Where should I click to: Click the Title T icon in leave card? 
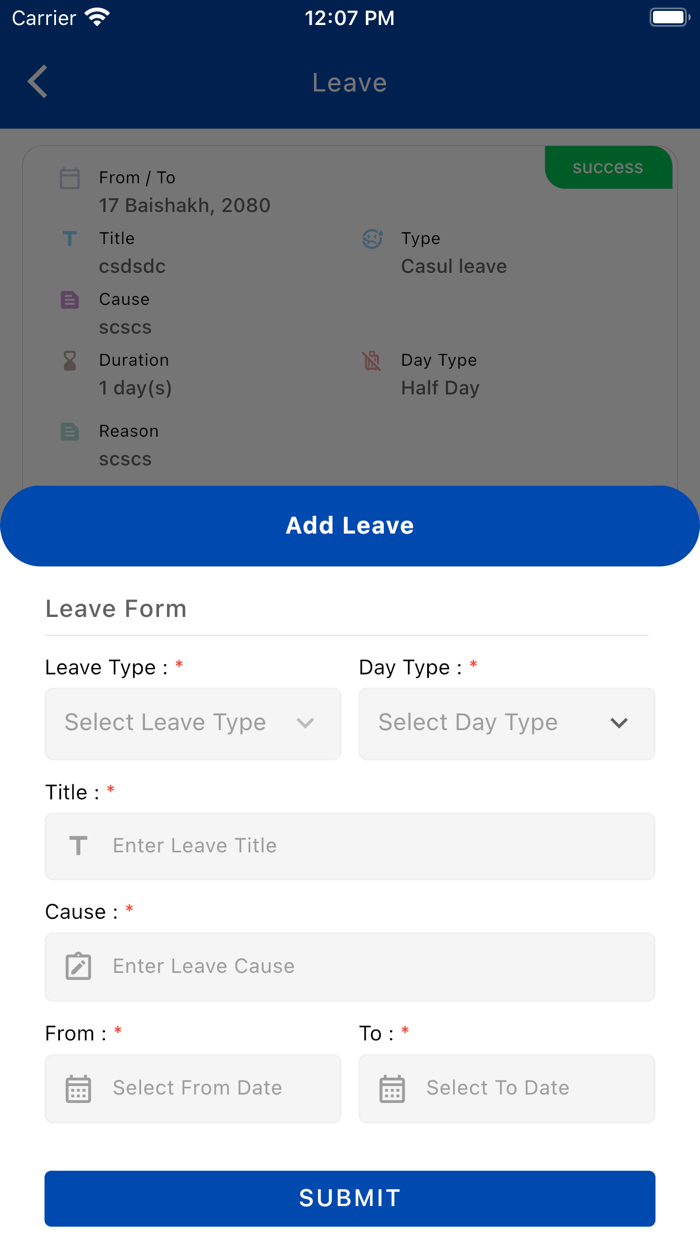tap(70, 239)
